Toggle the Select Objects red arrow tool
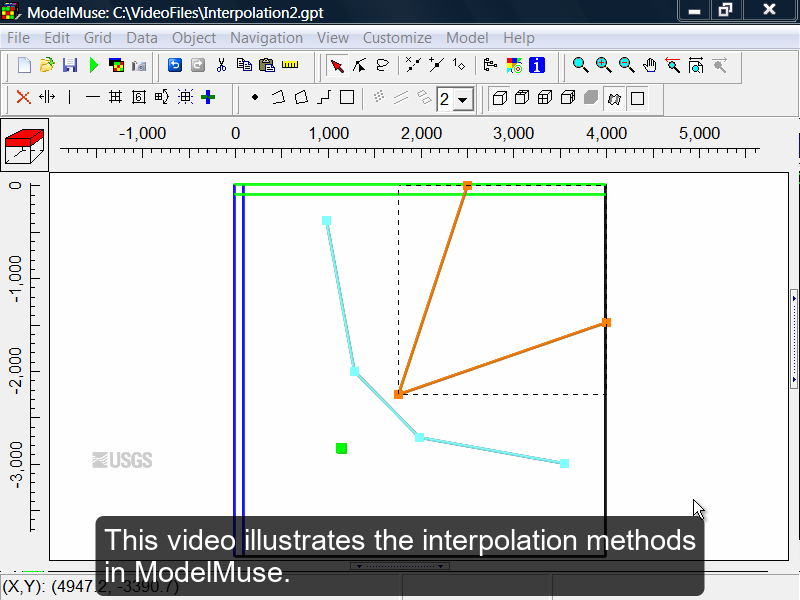Image resolution: width=800 pixels, height=600 pixels. 336,66
